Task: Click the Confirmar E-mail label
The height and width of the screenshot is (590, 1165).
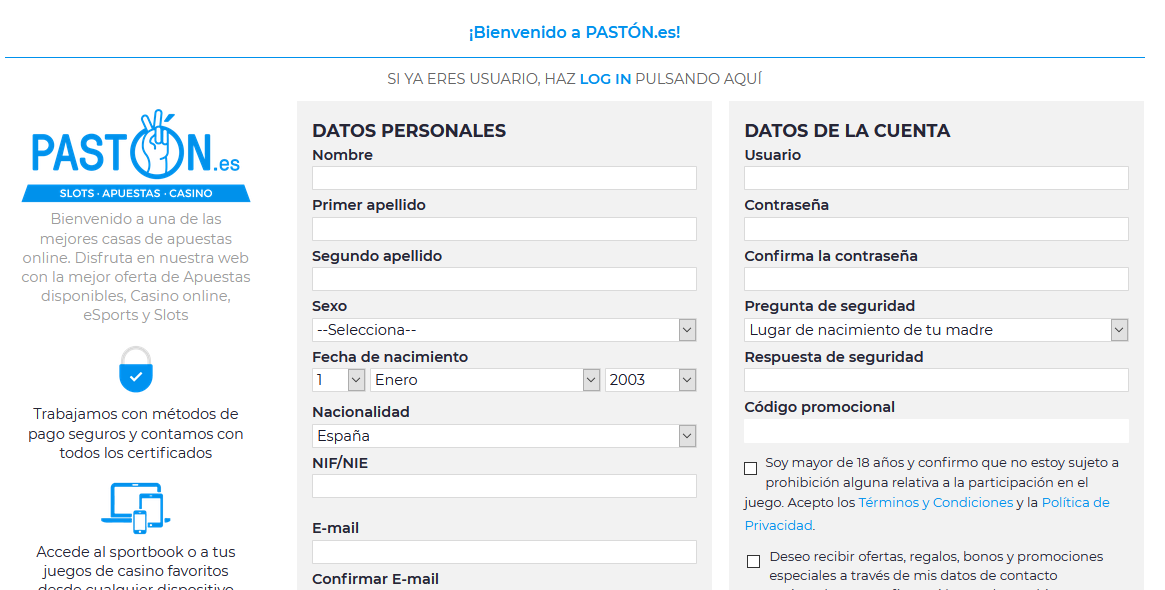Action: [375, 579]
